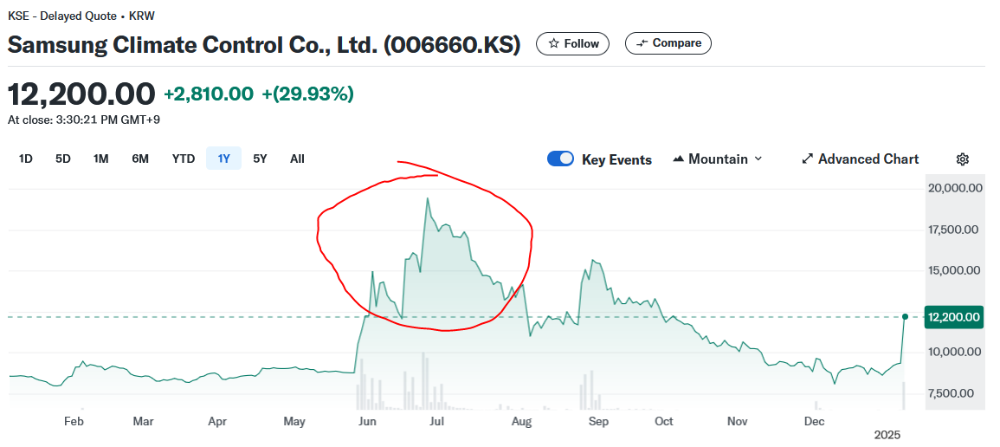This screenshot has height=447, width=1000.
Task: Click the highest chart peak near July
Action: pyautogui.click(x=428, y=199)
